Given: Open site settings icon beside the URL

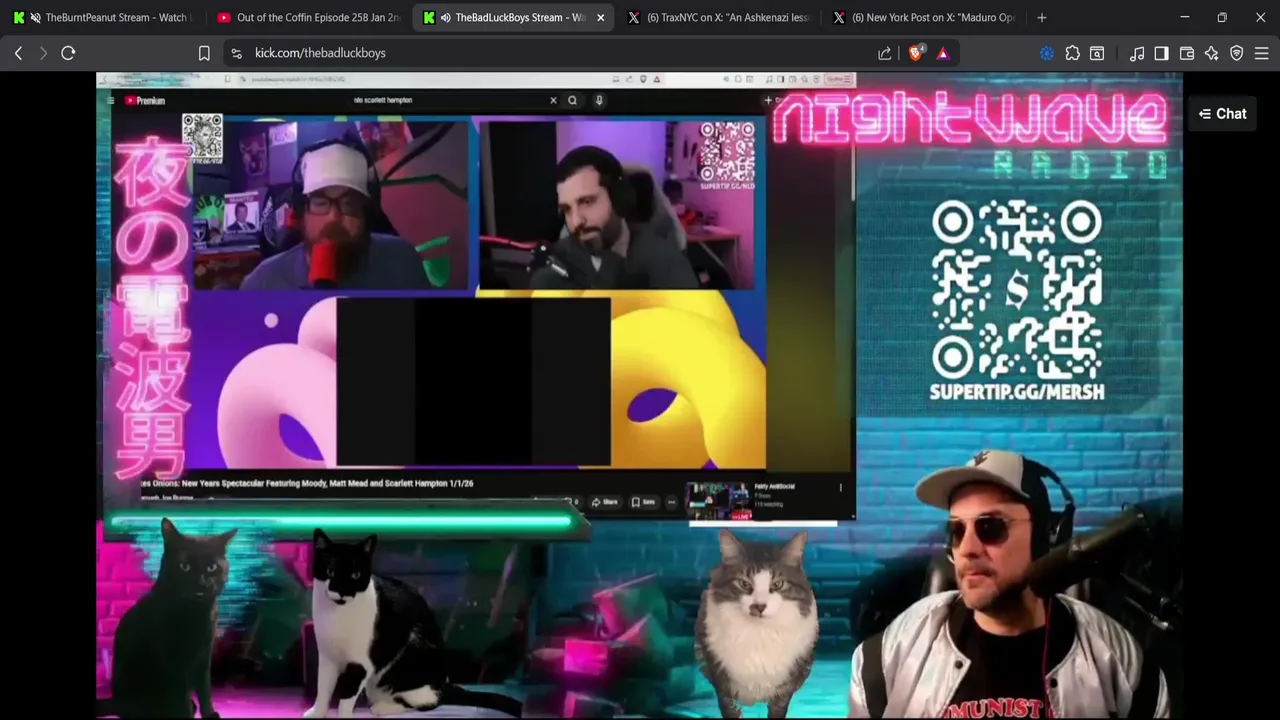Looking at the screenshot, I should click(x=236, y=53).
